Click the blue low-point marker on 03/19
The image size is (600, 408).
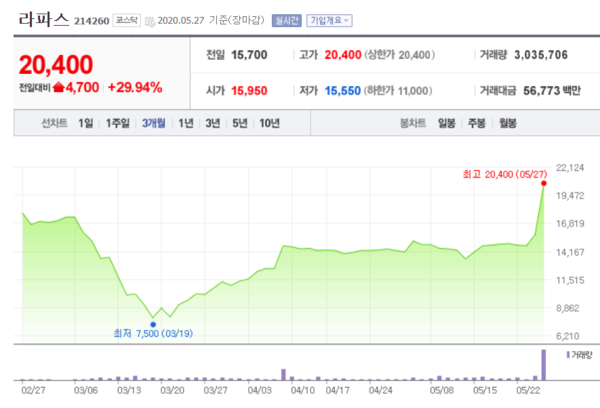(x=153, y=325)
